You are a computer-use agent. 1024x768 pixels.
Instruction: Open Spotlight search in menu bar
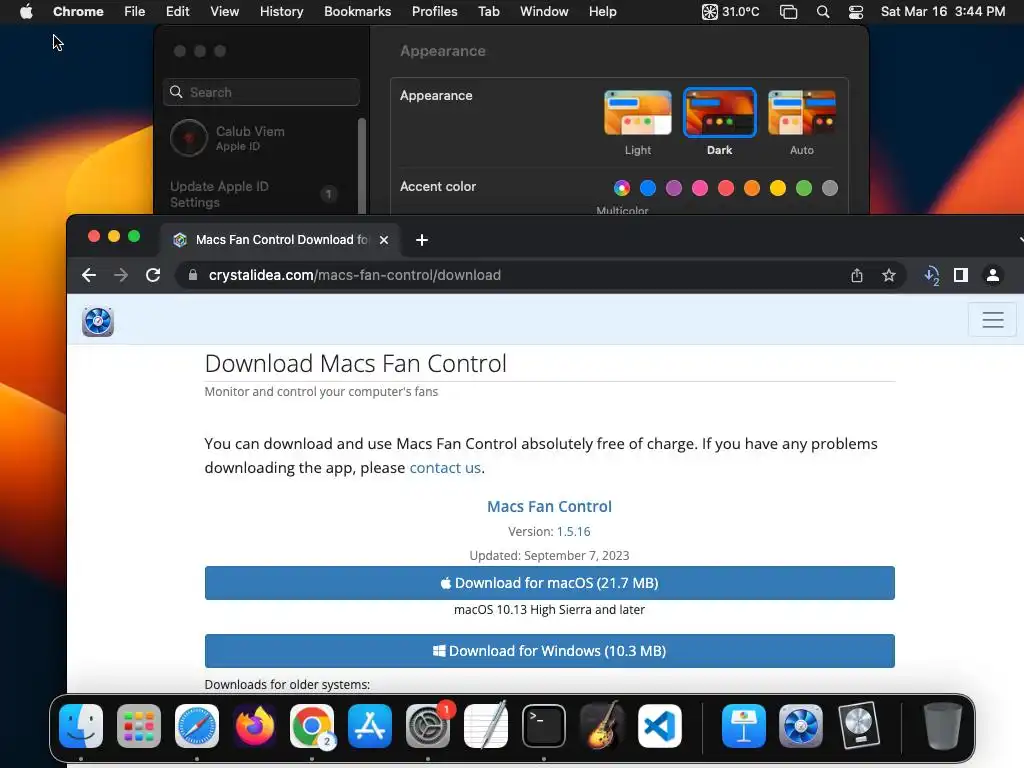pos(823,12)
